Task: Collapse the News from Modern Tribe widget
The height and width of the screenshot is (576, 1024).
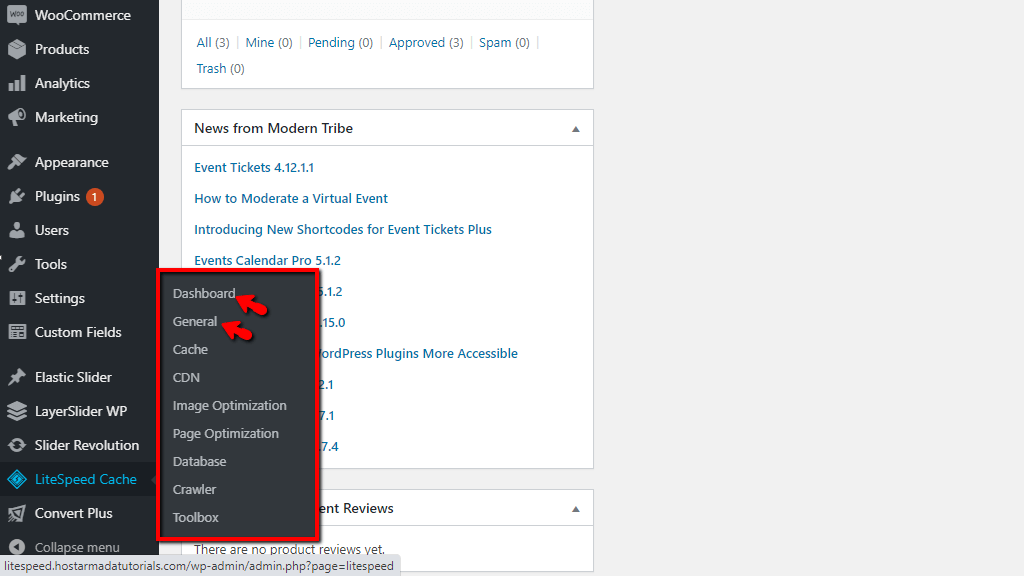Action: coord(575,129)
